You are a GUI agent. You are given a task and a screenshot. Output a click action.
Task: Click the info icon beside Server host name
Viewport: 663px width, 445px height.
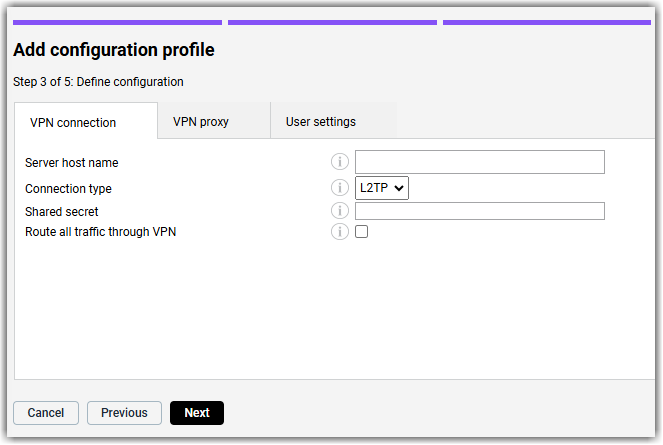coord(340,162)
